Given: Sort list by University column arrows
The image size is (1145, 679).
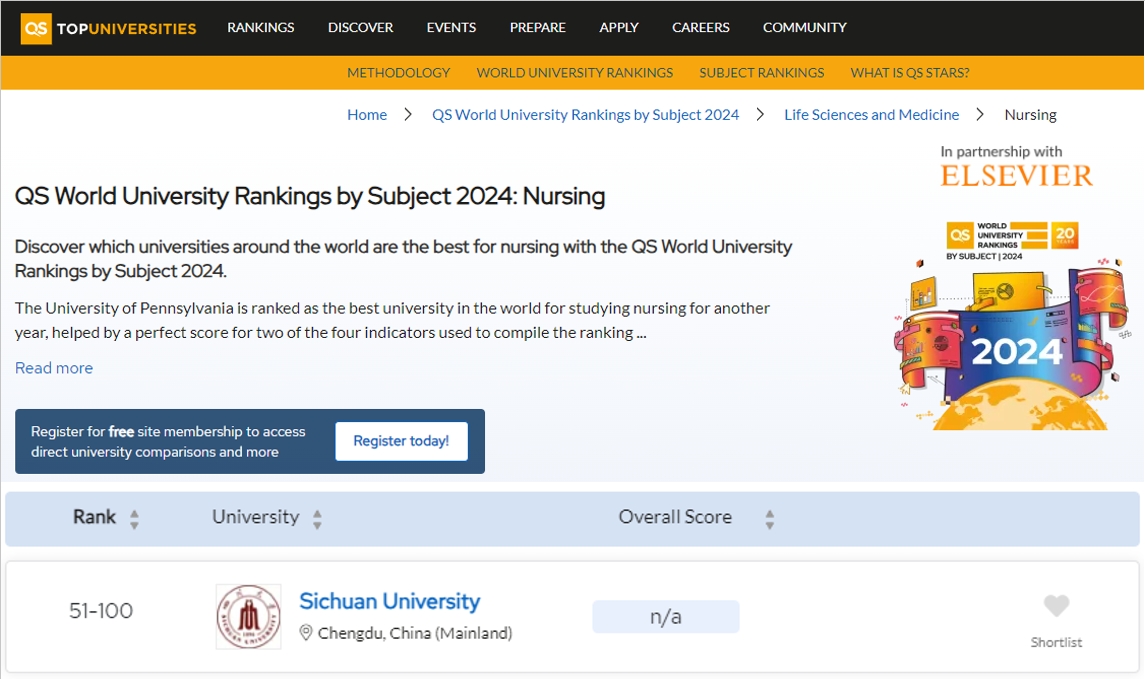Looking at the screenshot, I should click(317, 519).
